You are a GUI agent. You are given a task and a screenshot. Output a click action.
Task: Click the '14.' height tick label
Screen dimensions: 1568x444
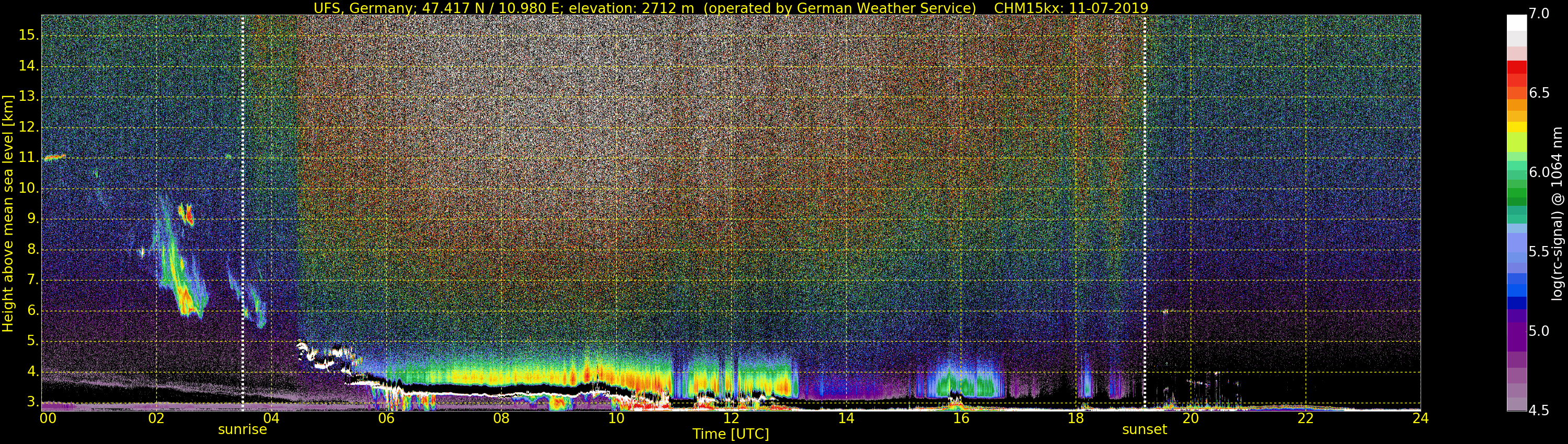click(29, 66)
